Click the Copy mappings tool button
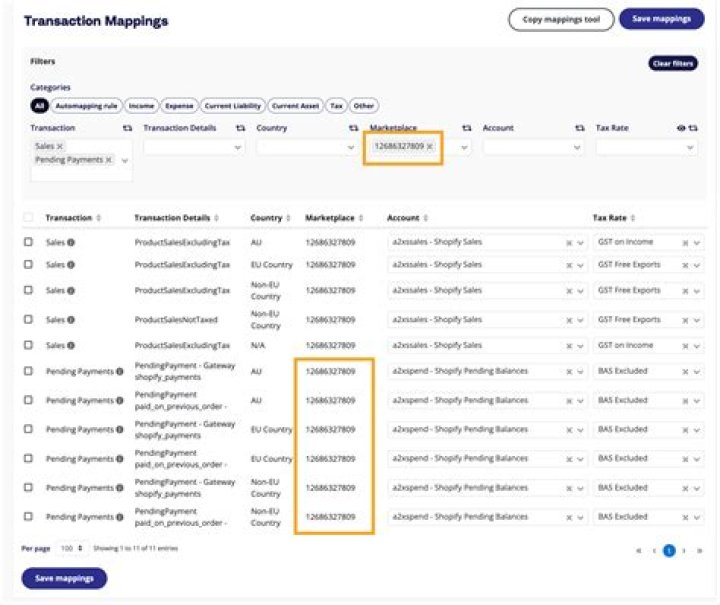Viewport: 720px width, 605px height. click(560, 19)
